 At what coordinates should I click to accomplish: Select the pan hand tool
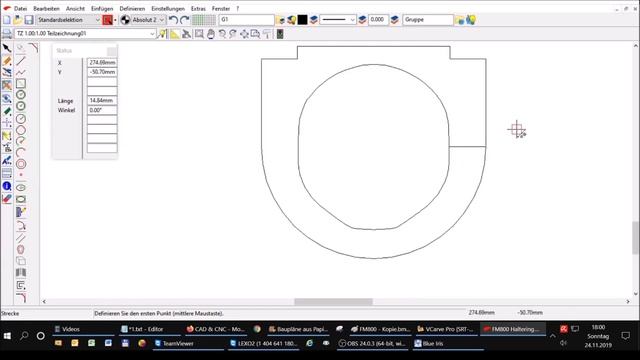[211, 34]
